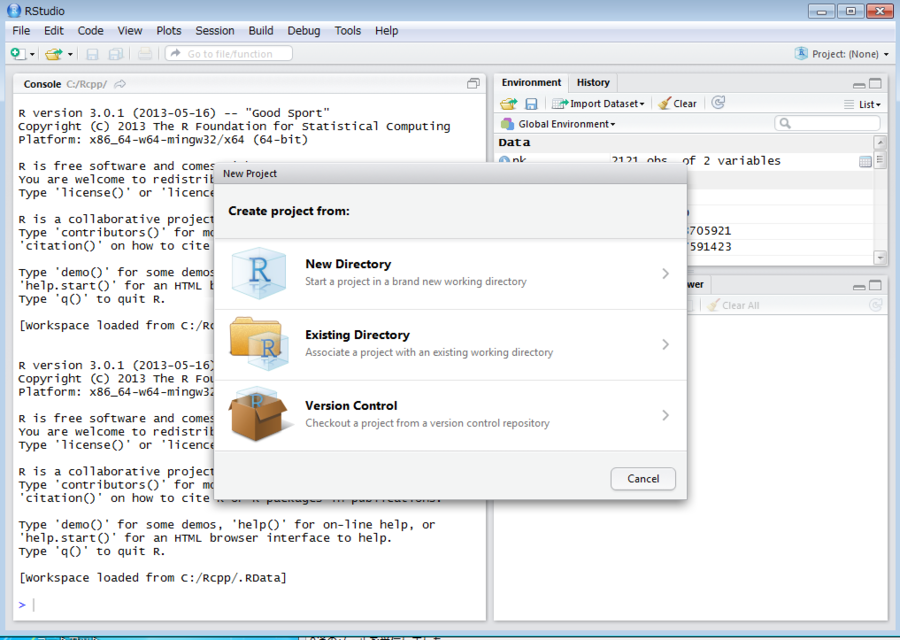Expand New Directory chevron arrow

click(665, 274)
